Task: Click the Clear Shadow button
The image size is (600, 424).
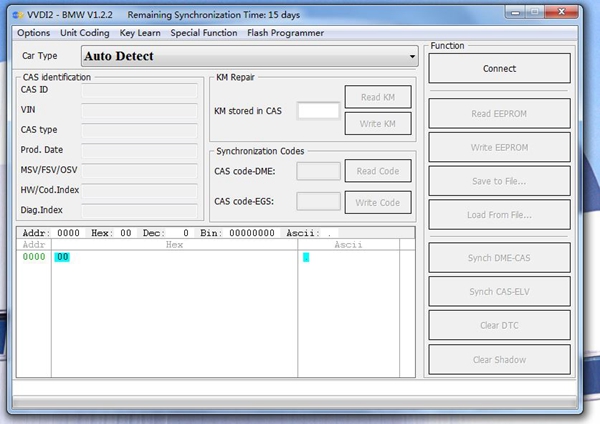Action: (499, 360)
